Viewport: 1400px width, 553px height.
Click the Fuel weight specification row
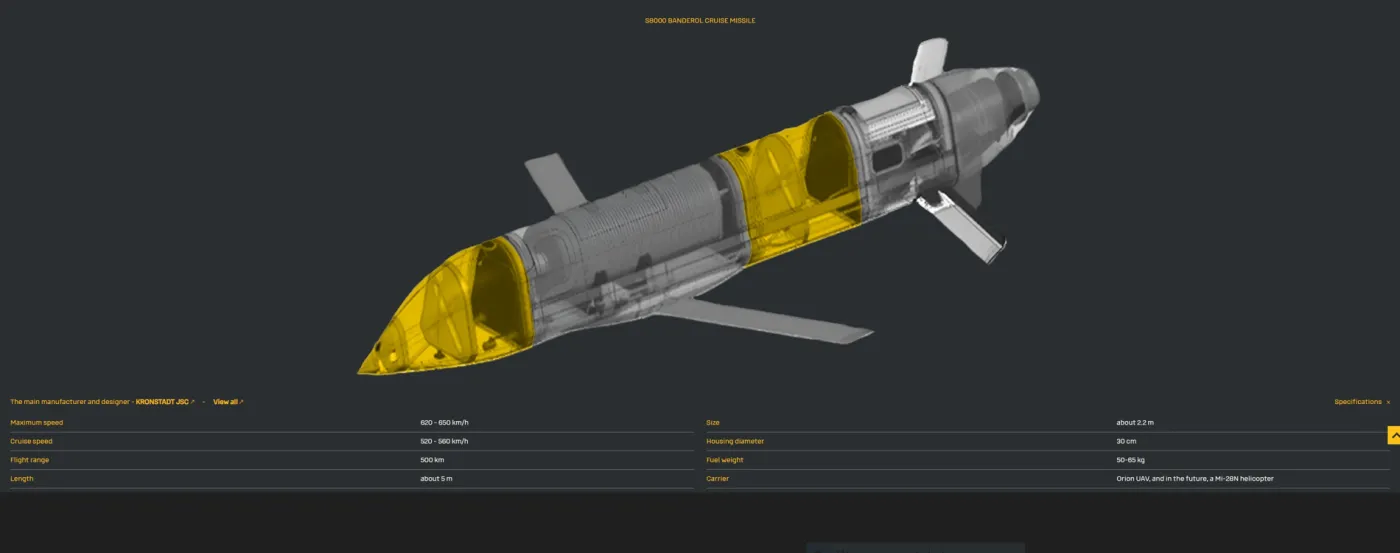coord(724,460)
